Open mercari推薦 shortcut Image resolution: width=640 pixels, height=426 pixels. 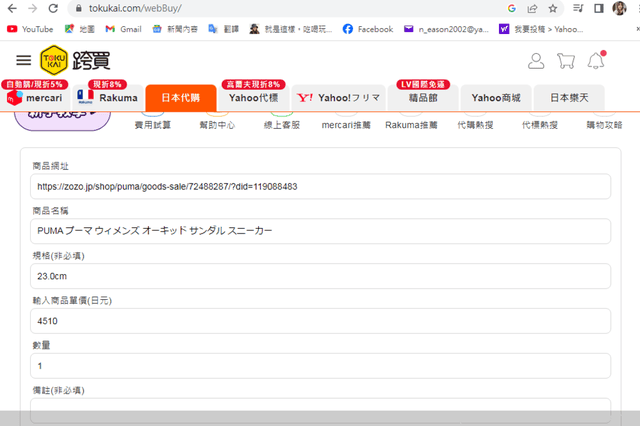click(346, 125)
